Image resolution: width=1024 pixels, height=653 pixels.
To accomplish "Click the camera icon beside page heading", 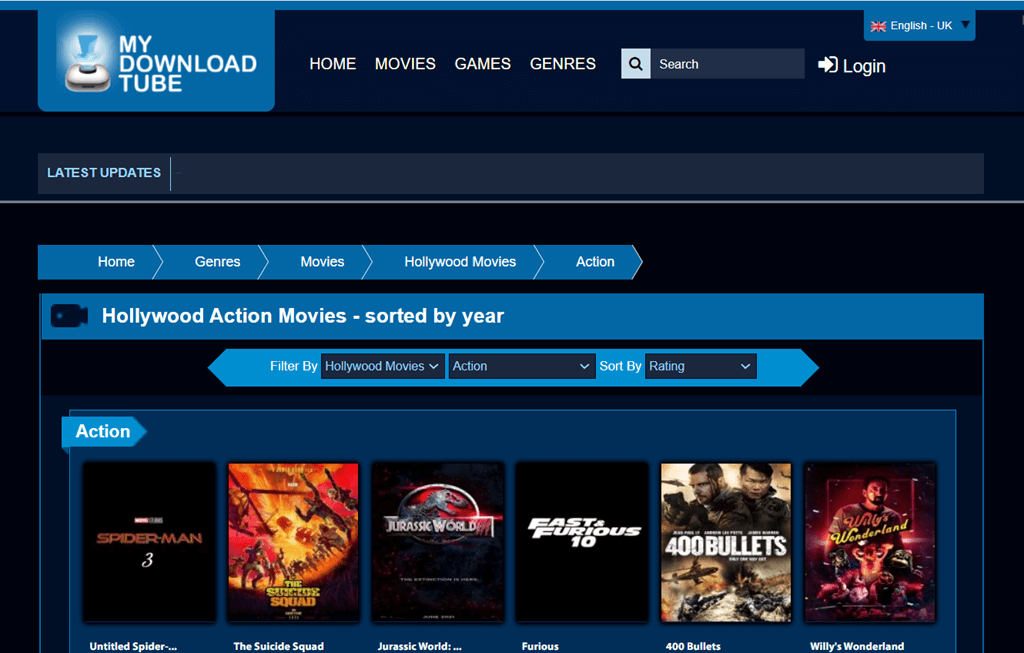I will coord(69,316).
